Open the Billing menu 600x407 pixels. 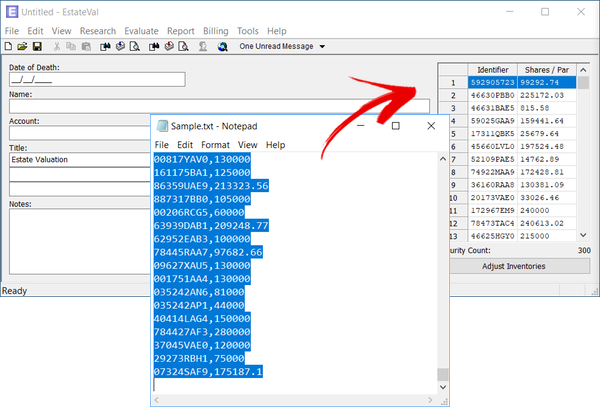pos(215,31)
